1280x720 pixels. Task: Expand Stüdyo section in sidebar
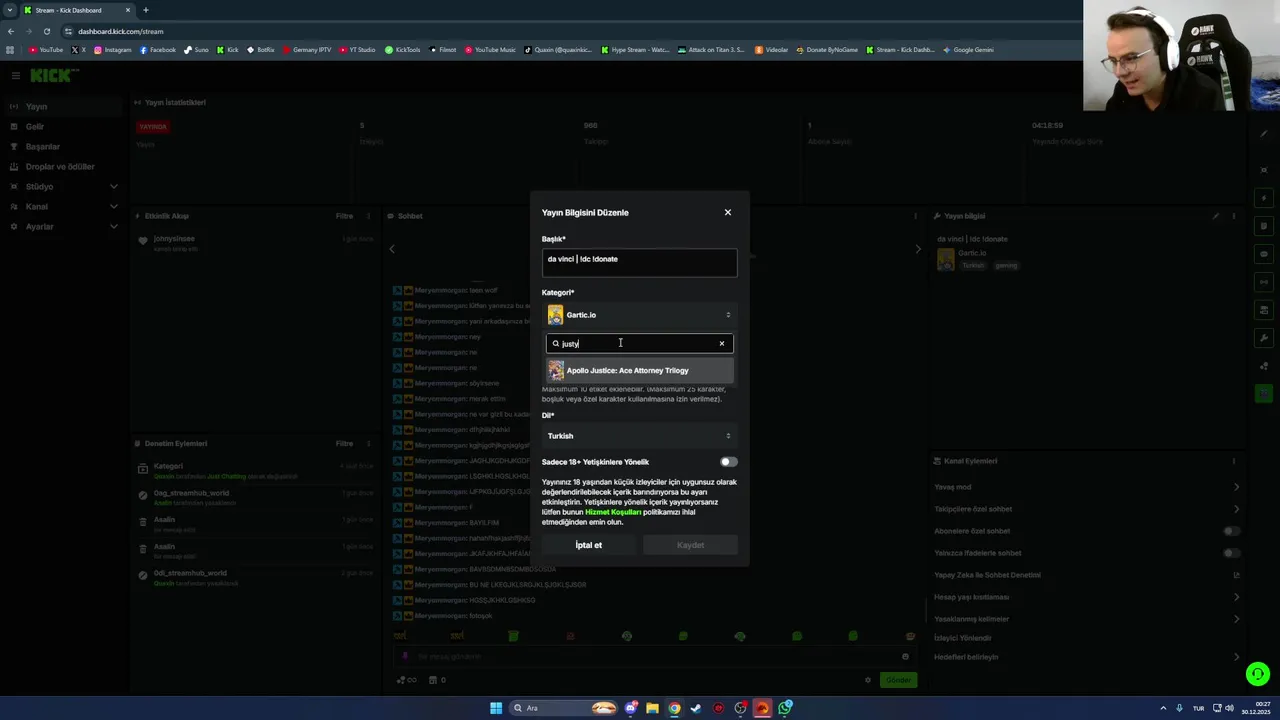tap(64, 186)
